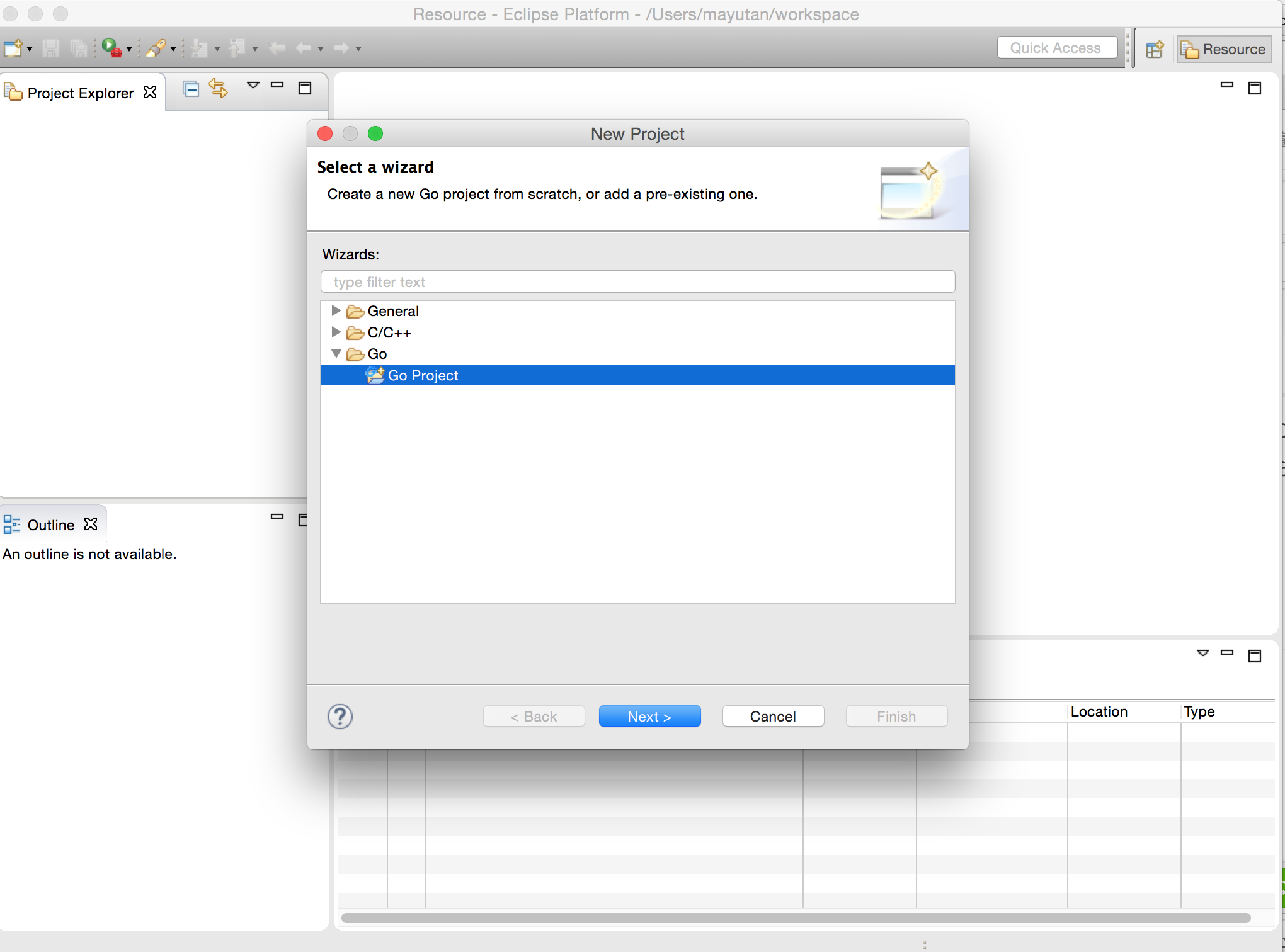This screenshot has width=1285, height=952.
Task: Click the green zoom button of New Project dialog
Action: pos(375,133)
